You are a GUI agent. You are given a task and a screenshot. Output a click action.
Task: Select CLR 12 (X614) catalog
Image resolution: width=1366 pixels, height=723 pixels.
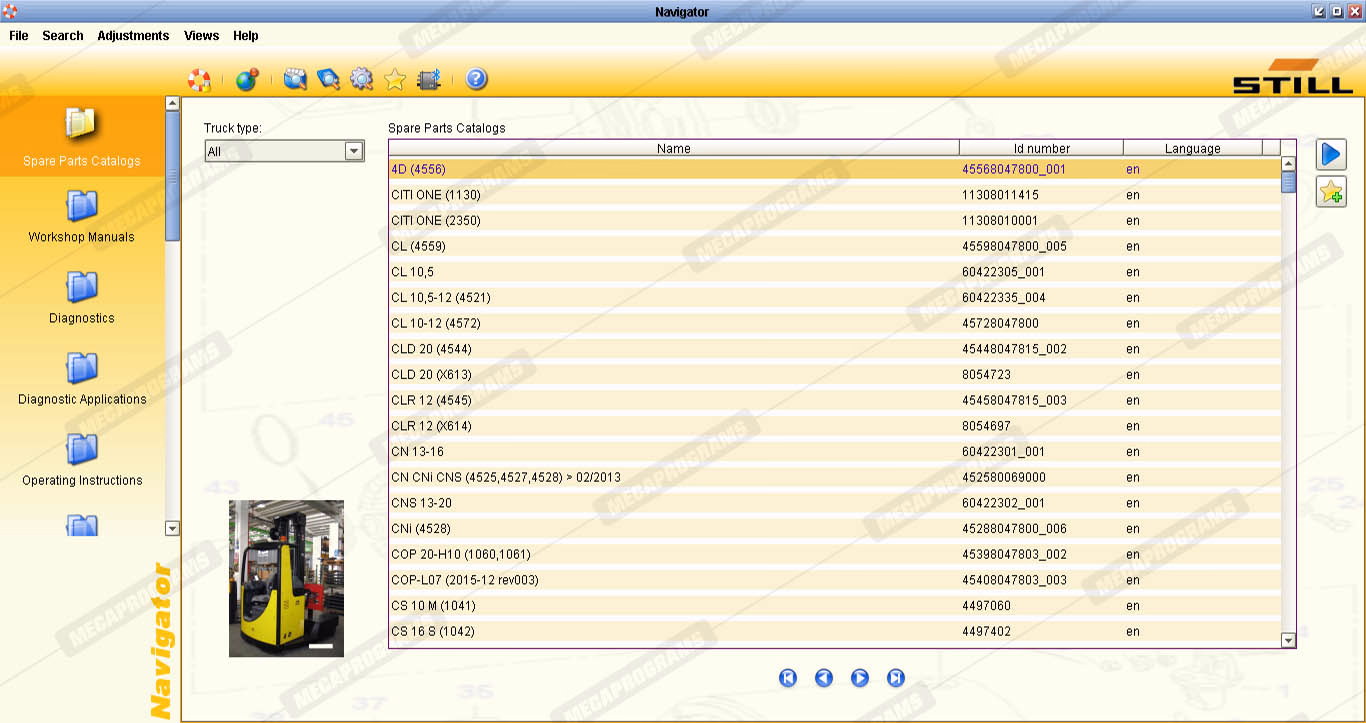pos(835,426)
